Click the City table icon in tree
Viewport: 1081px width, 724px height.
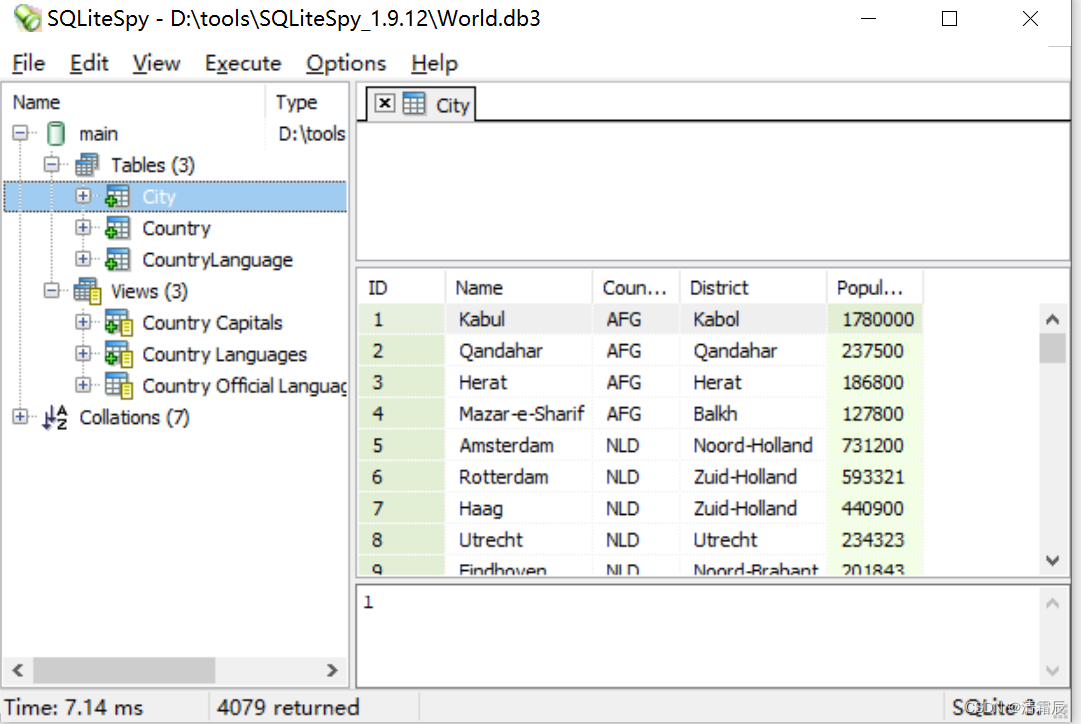pyautogui.click(x=117, y=197)
